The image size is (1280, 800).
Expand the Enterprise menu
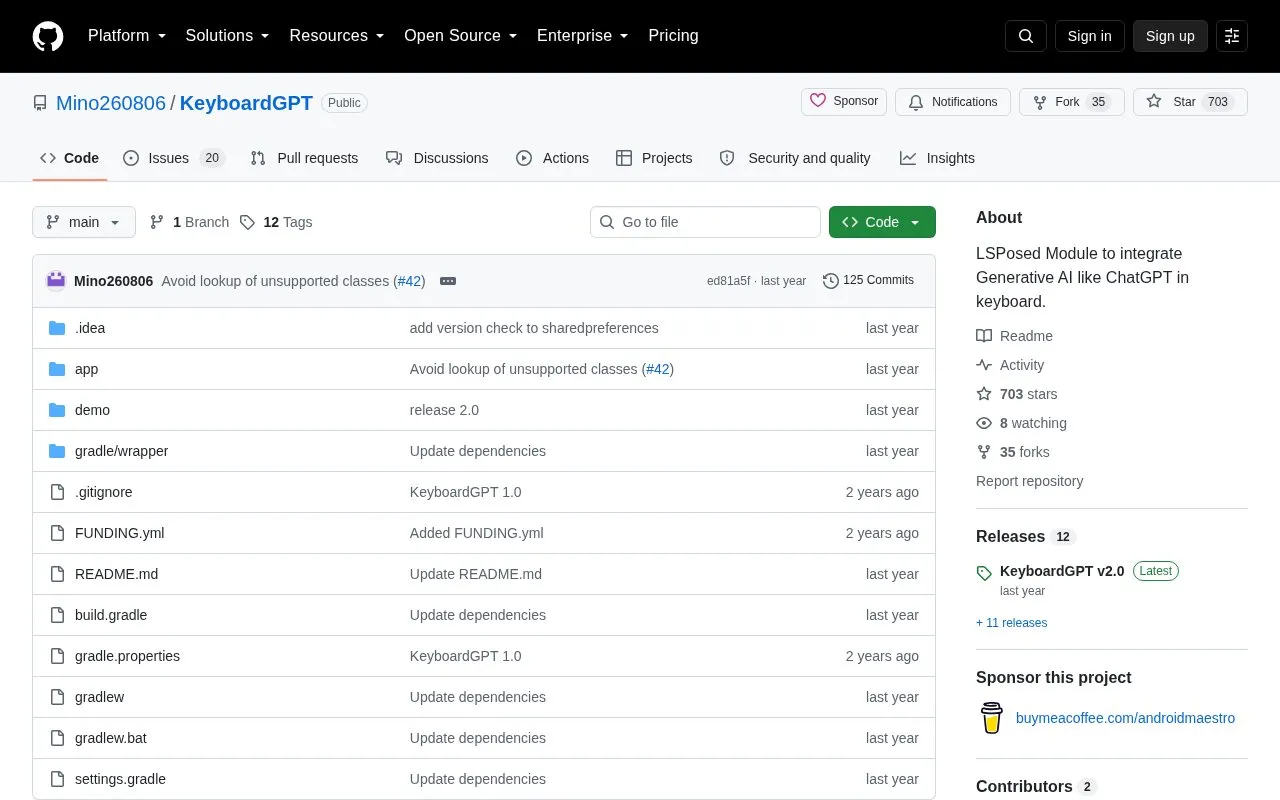[583, 36]
